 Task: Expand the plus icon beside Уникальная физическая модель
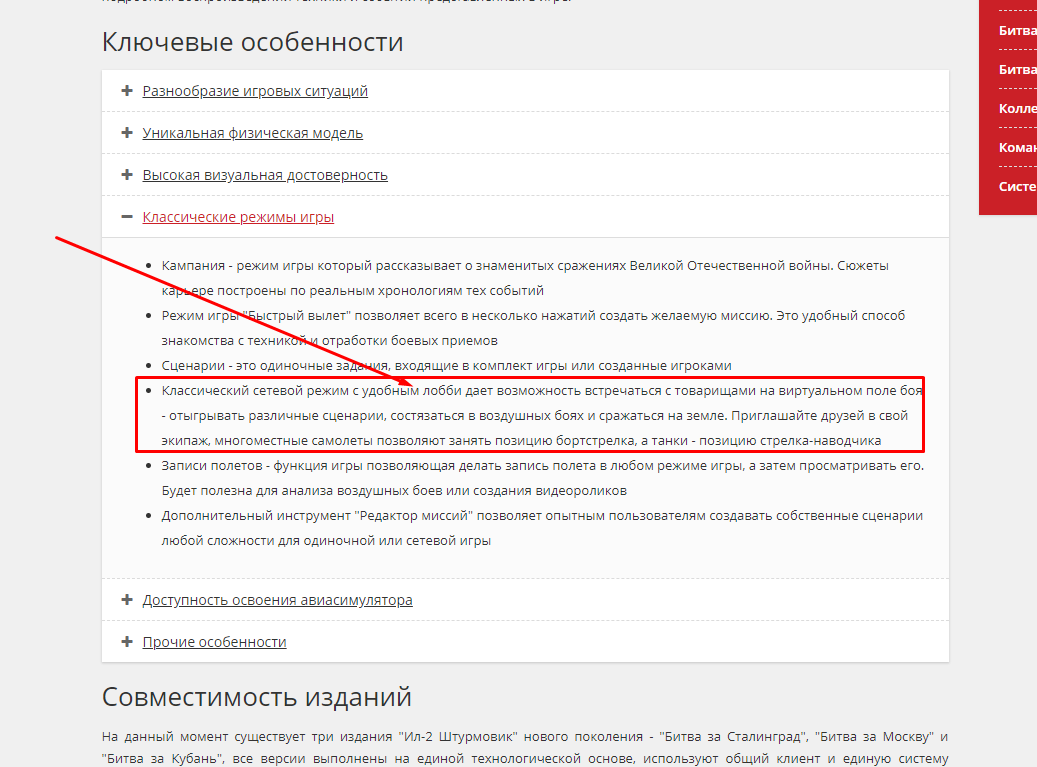127,133
